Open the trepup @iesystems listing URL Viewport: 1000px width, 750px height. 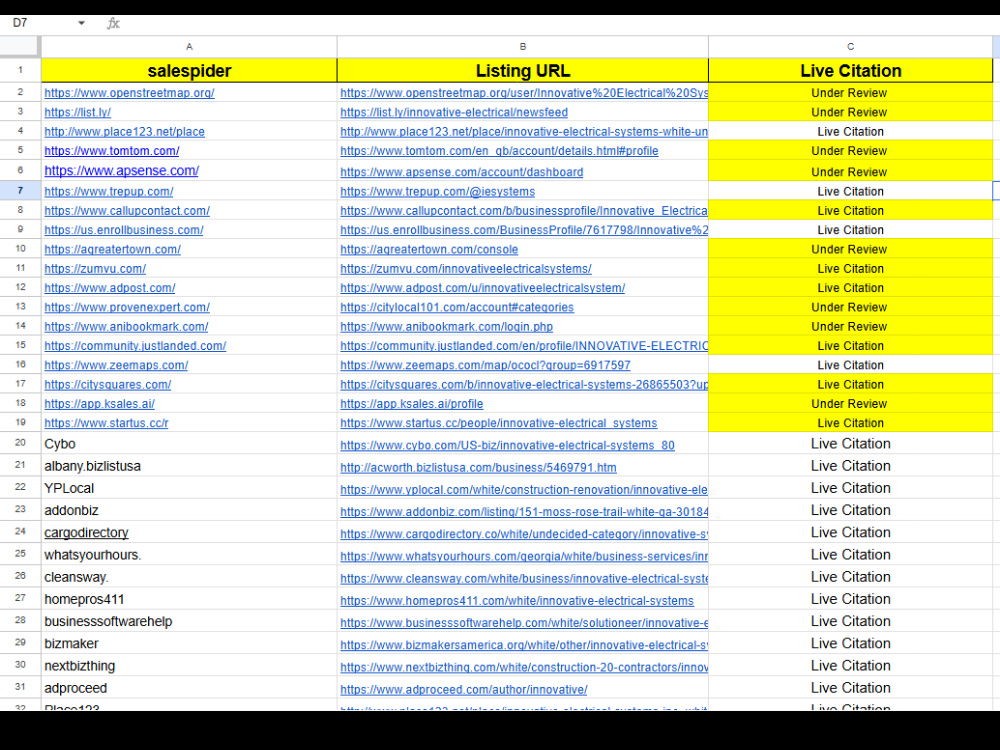pyautogui.click(x=438, y=191)
